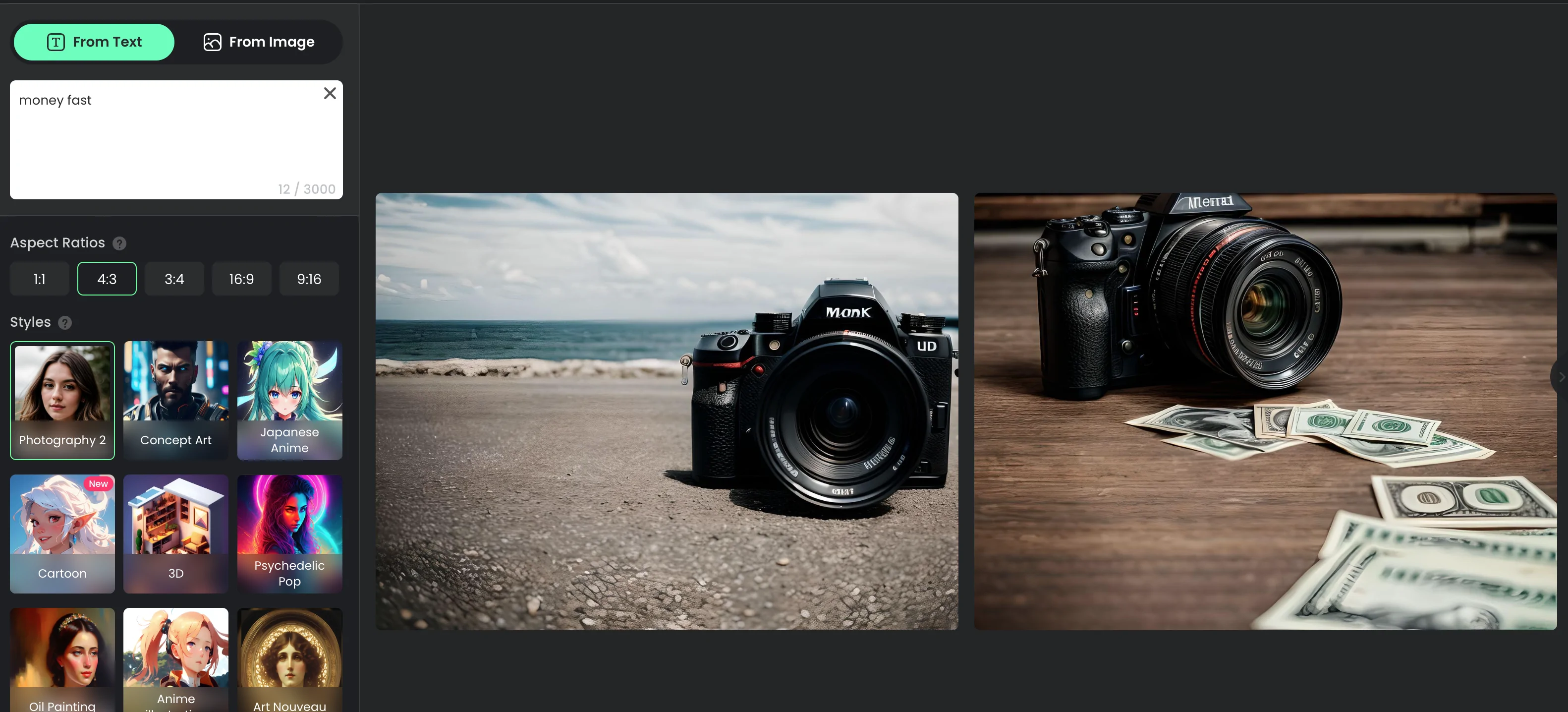
Task: Toggle the 1:1 aspect ratio
Action: click(39, 278)
